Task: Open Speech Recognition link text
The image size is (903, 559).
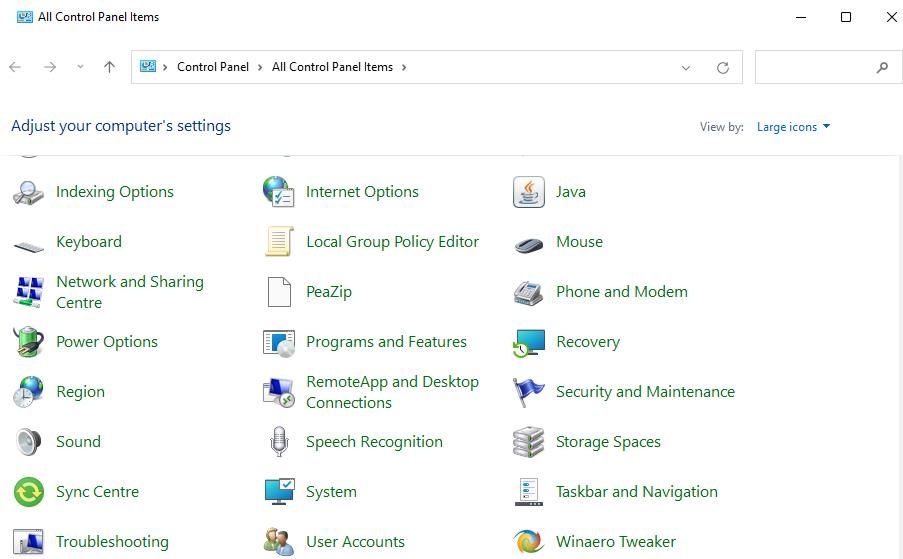Action: (374, 442)
